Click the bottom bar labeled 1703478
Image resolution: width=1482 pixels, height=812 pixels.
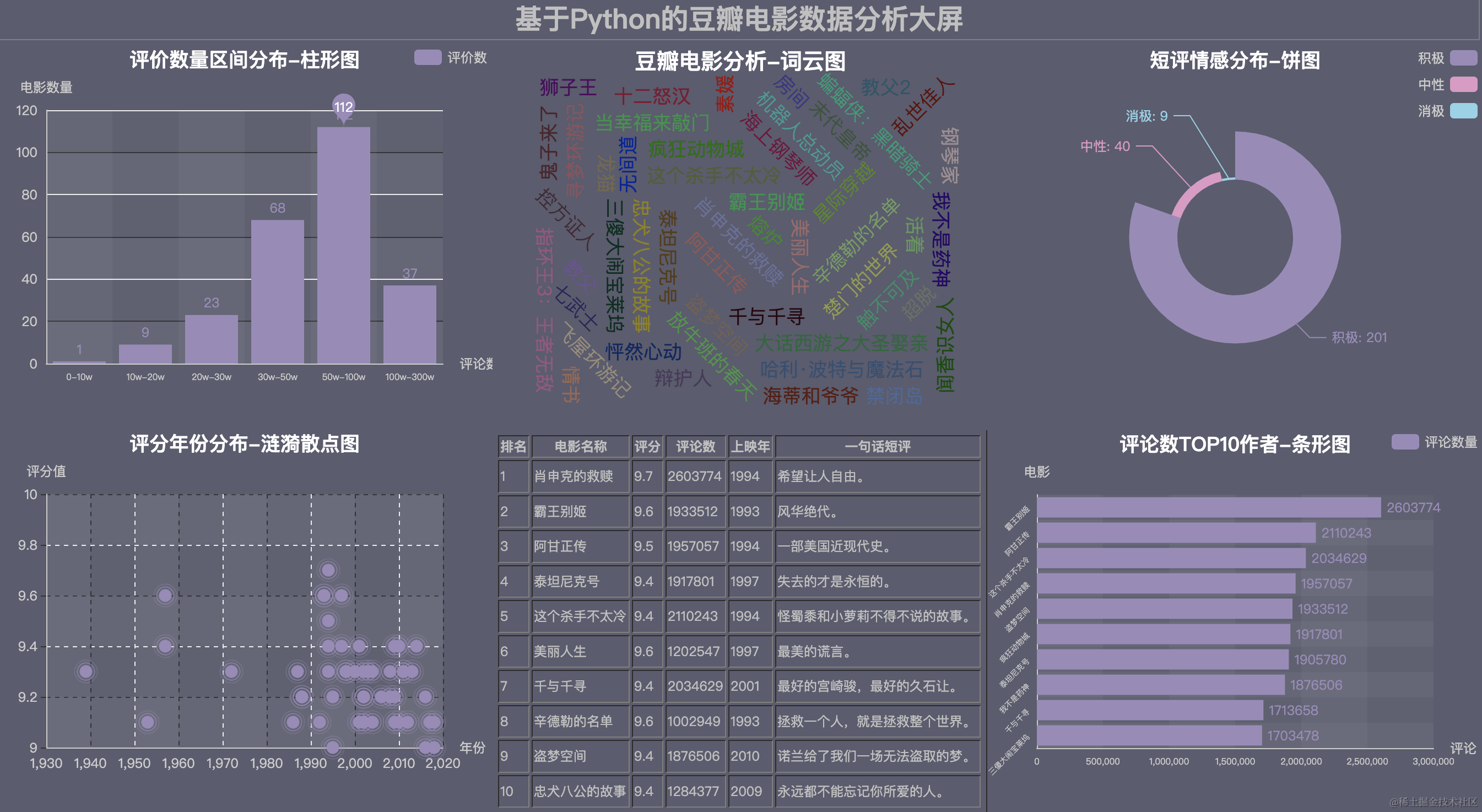(x=1149, y=735)
